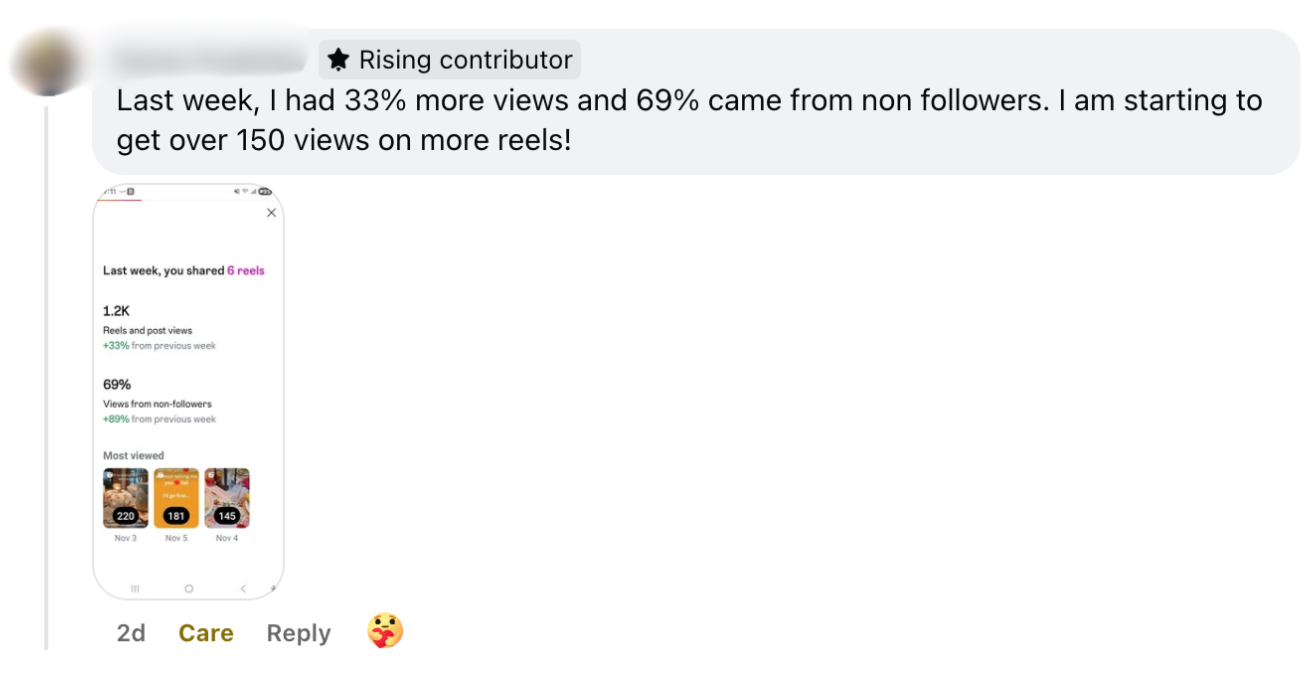1316x682 pixels.
Task: Click the 69% views from non-followers stat
Action: coord(117,384)
